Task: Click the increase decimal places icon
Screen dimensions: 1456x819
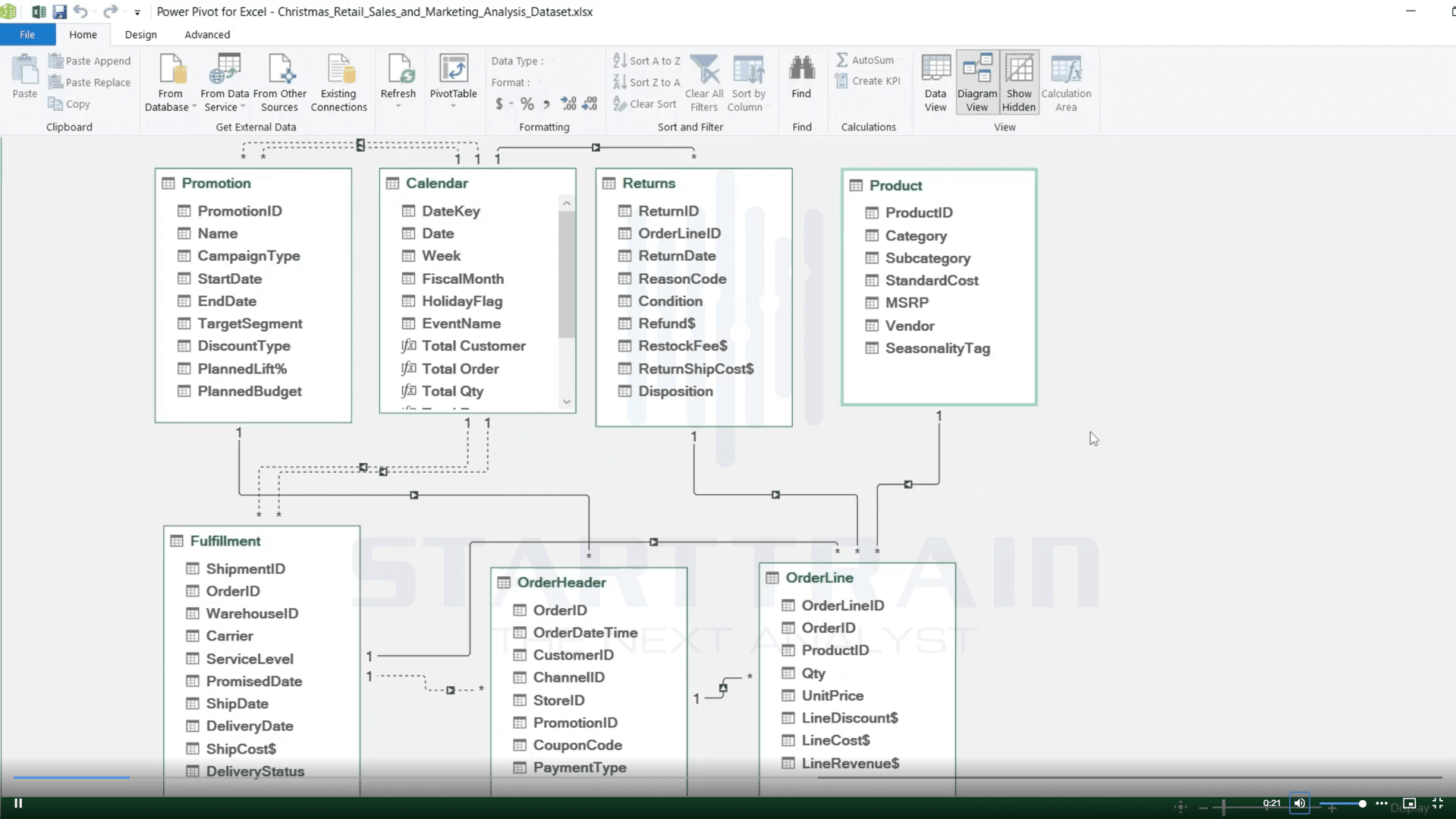Action: point(568,104)
